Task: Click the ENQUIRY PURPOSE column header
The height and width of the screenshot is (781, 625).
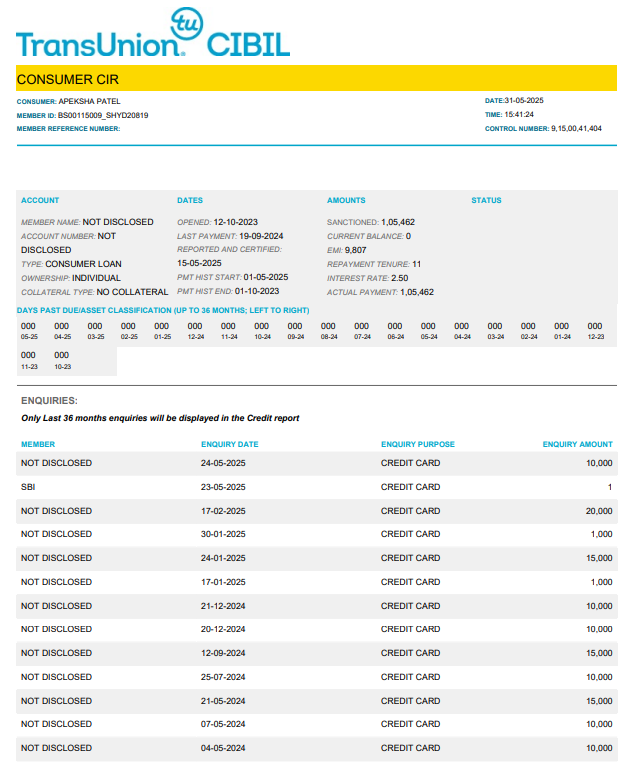Action: tap(417, 444)
